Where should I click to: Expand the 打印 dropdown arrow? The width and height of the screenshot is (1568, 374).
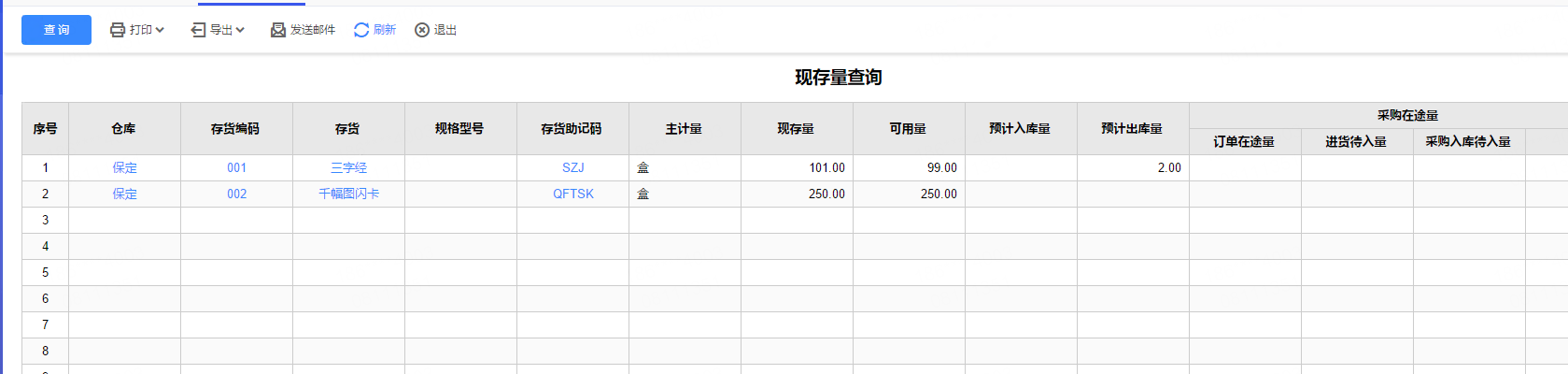pyautogui.click(x=160, y=30)
